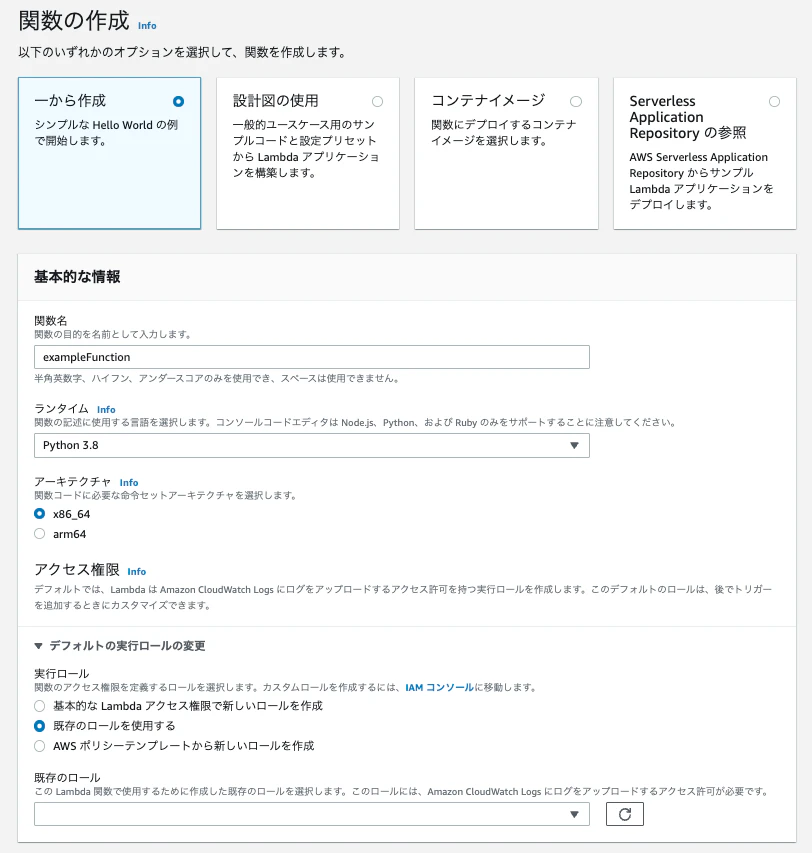
Task: Choose AWS ポリシーテンプレートから新しいロールを作成 option
Action: 40,746
